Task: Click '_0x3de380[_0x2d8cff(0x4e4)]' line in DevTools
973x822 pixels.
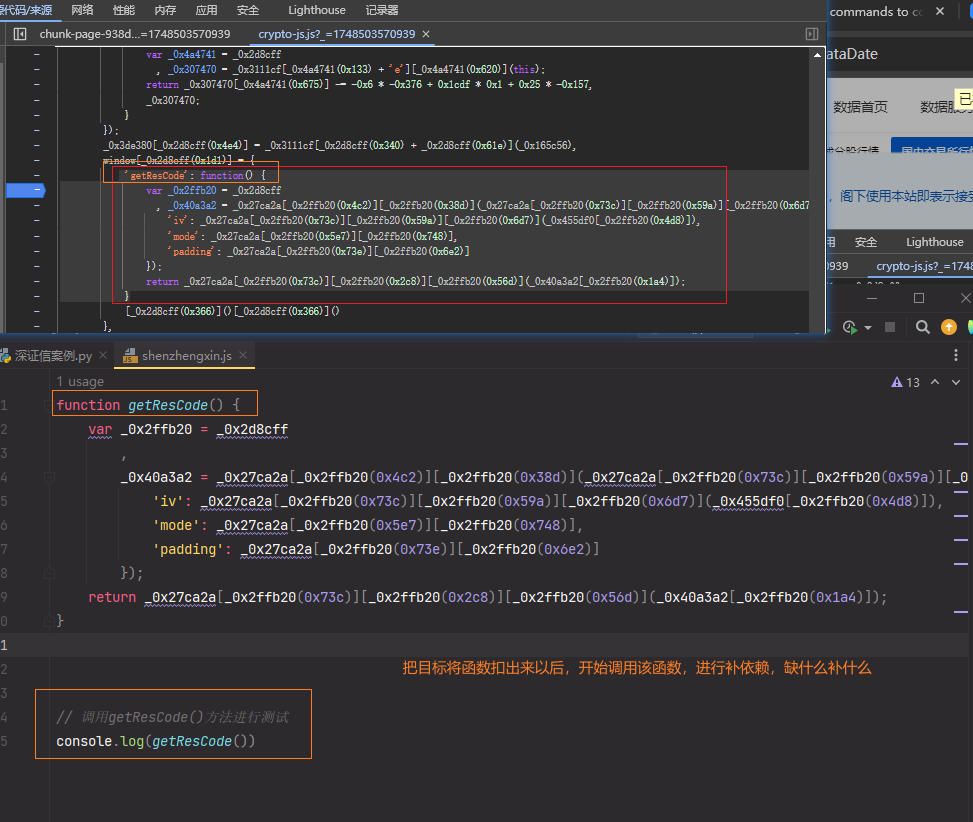Action: (x=340, y=145)
